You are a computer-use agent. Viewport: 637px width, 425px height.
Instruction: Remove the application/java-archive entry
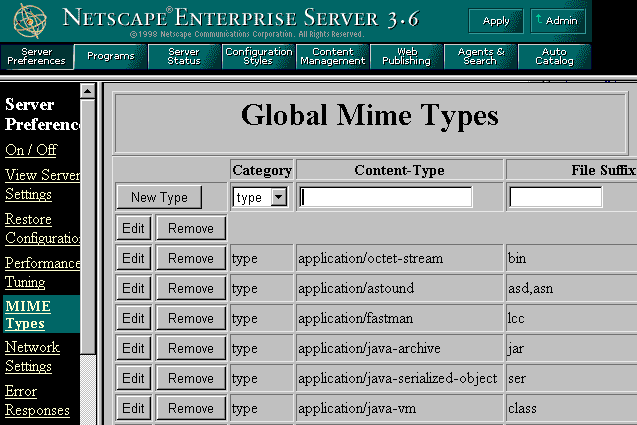(x=191, y=349)
